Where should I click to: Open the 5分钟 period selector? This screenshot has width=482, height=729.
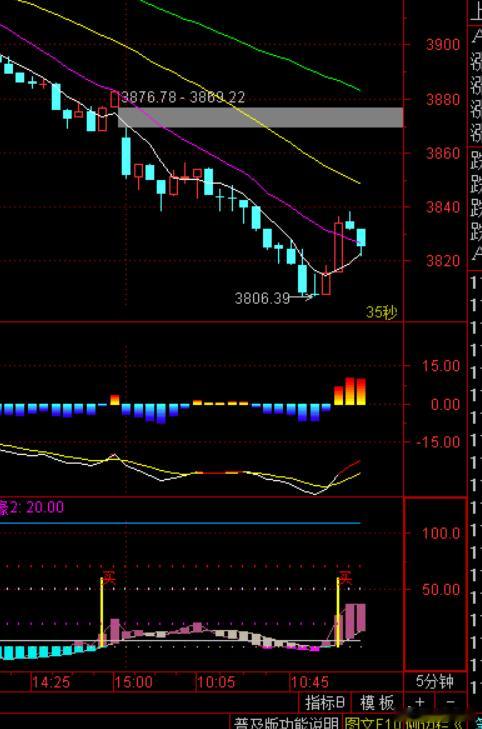click(434, 682)
